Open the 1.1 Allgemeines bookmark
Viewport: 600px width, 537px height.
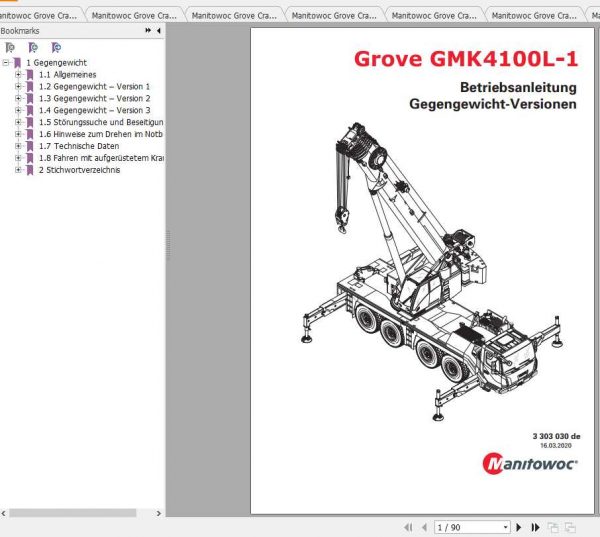click(67, 75)
